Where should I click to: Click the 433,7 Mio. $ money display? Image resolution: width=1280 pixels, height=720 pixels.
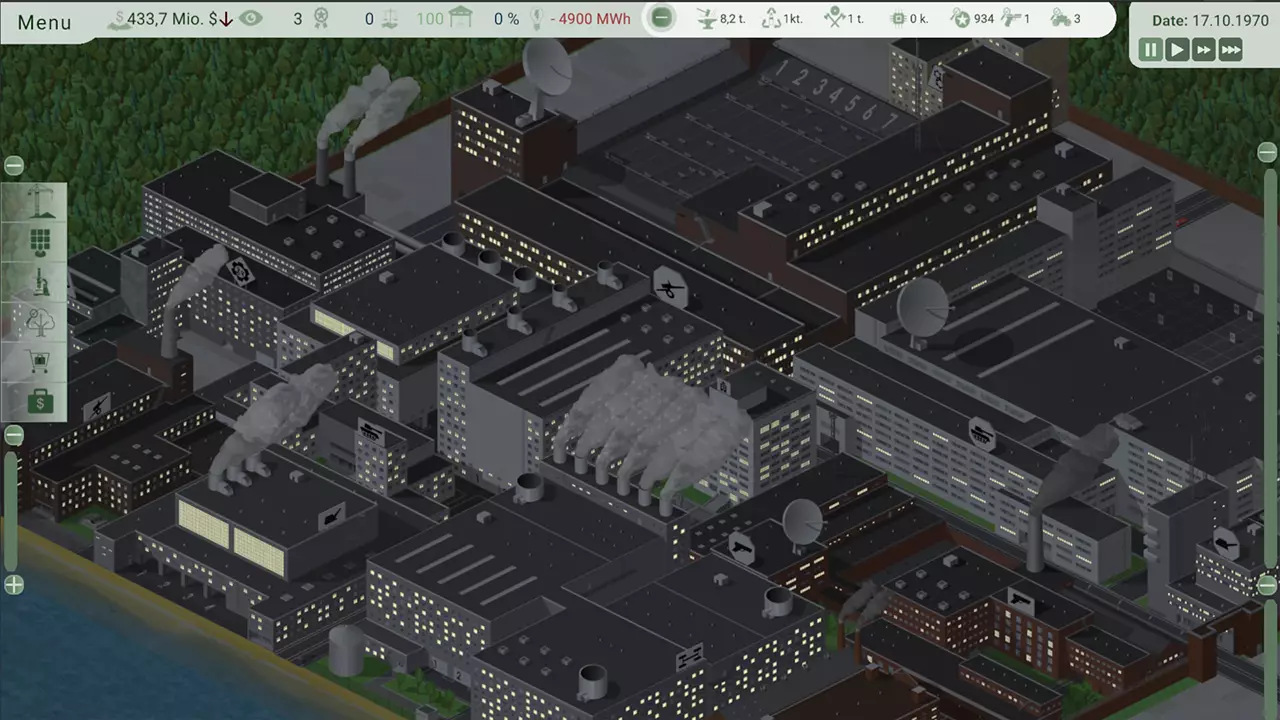[x=171, y=19]
